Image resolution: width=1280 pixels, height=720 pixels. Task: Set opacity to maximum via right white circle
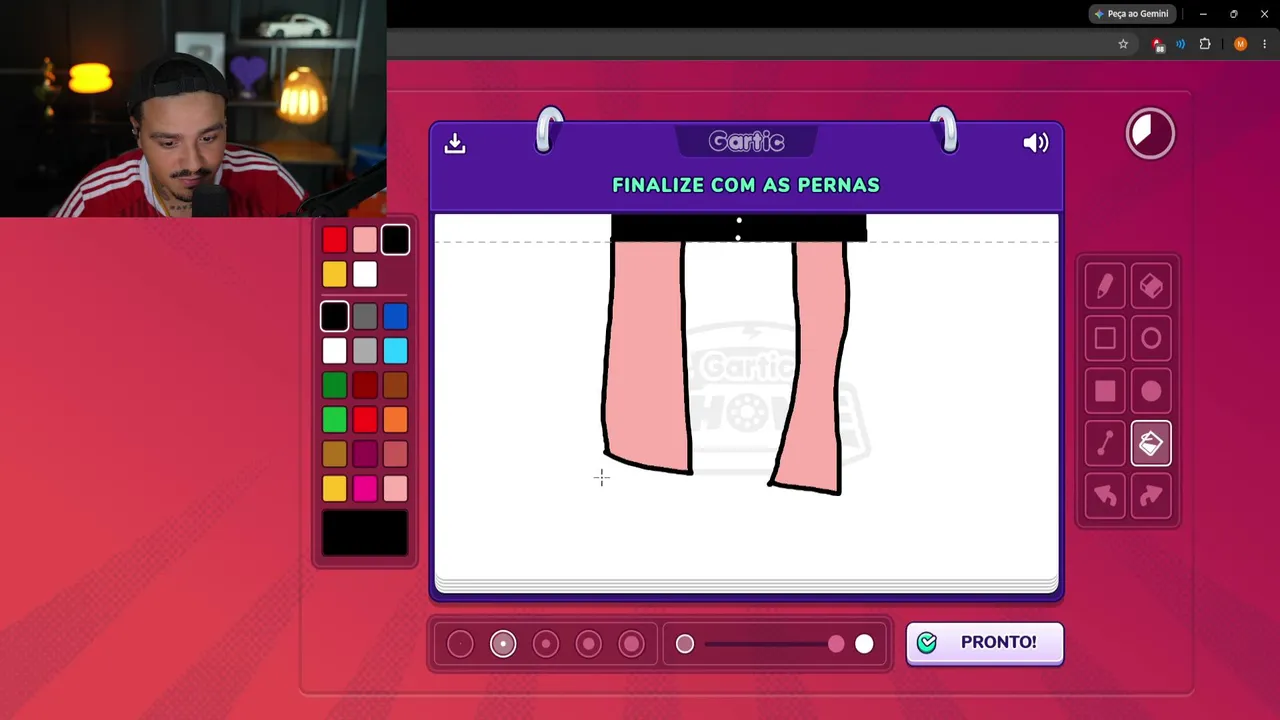click(x=864, y=644)
